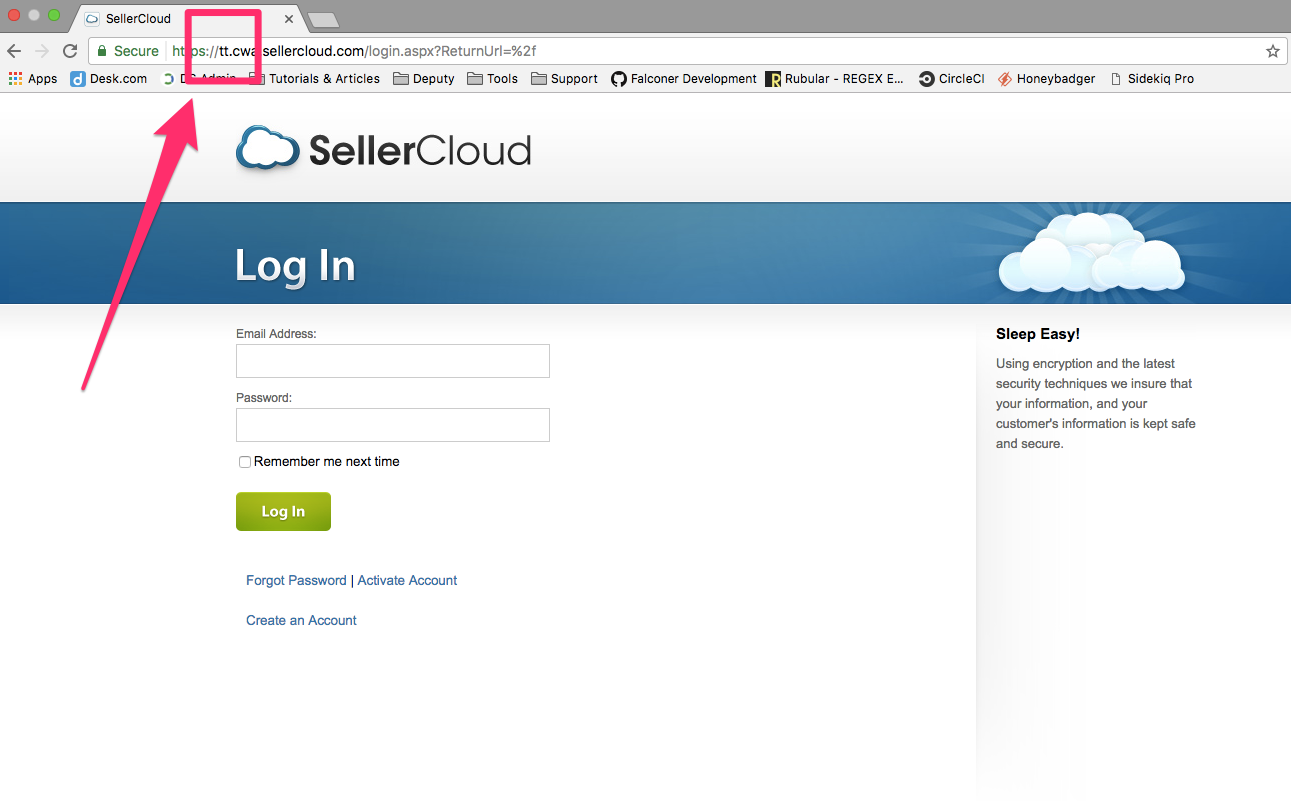Click the browser forward arrow
Viewport: 1291px width, 801px height.
(x=42, y=51)
